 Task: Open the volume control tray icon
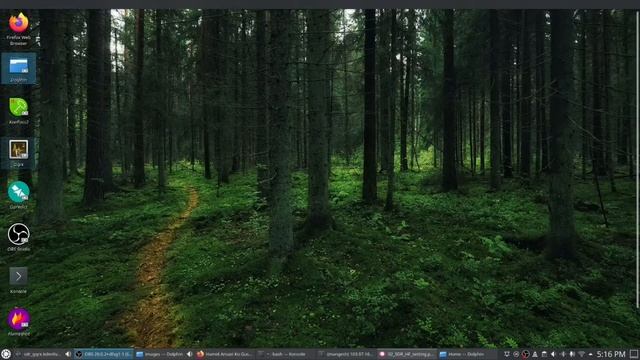pos(553,354)
